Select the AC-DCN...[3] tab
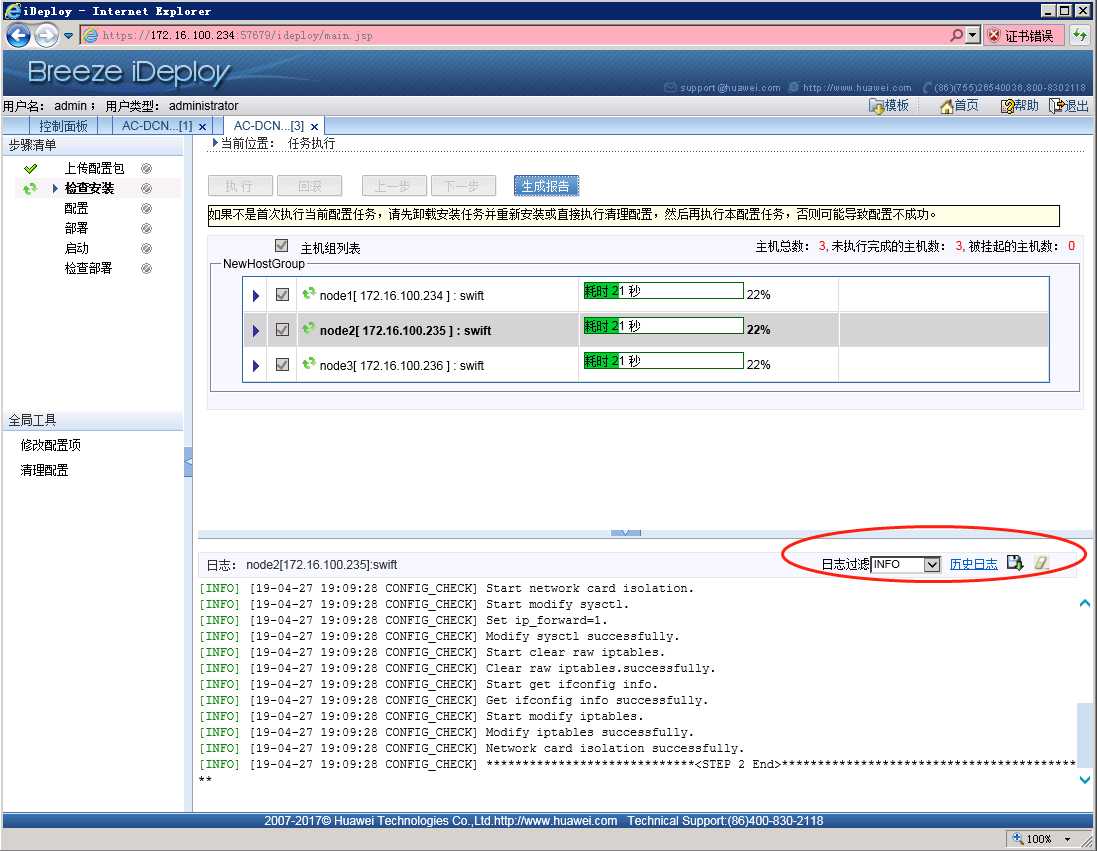 (x=269, y=126)
